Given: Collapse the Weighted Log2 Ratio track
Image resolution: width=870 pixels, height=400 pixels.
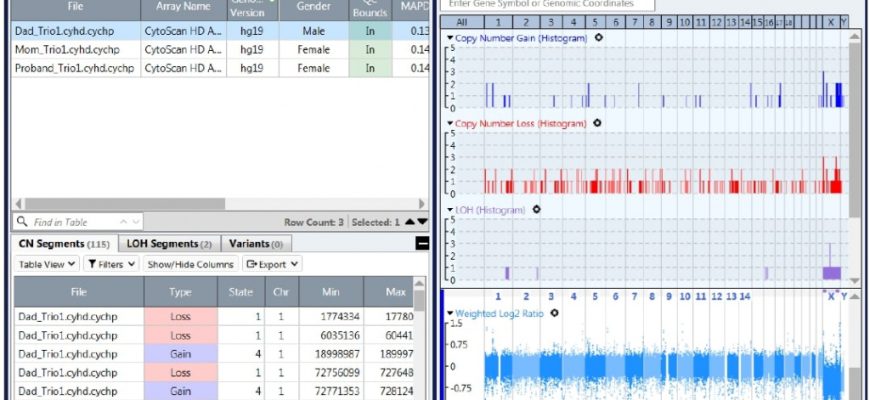Looking at the screenshot, I should 450,313.
